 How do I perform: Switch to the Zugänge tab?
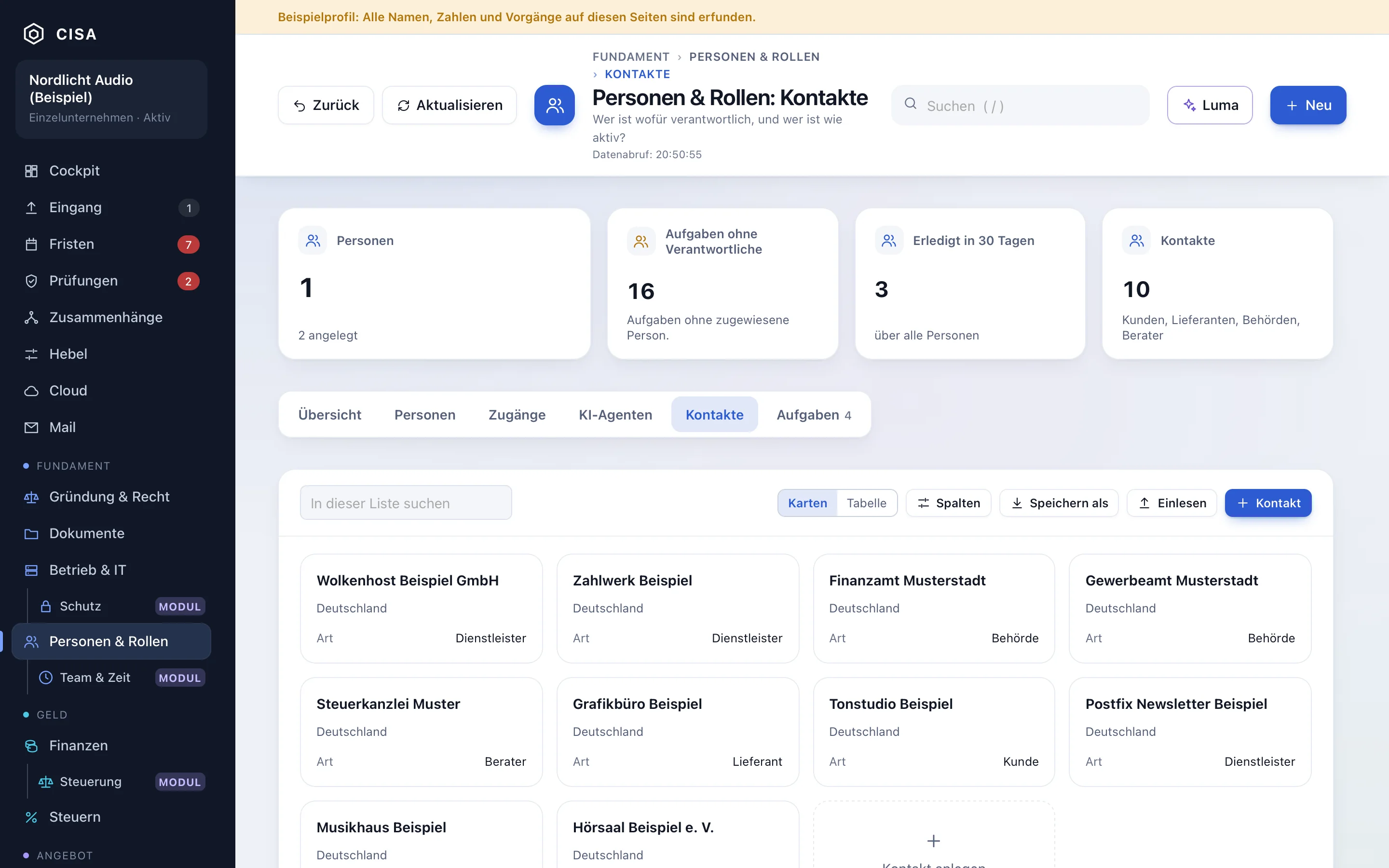click(517, 415)
